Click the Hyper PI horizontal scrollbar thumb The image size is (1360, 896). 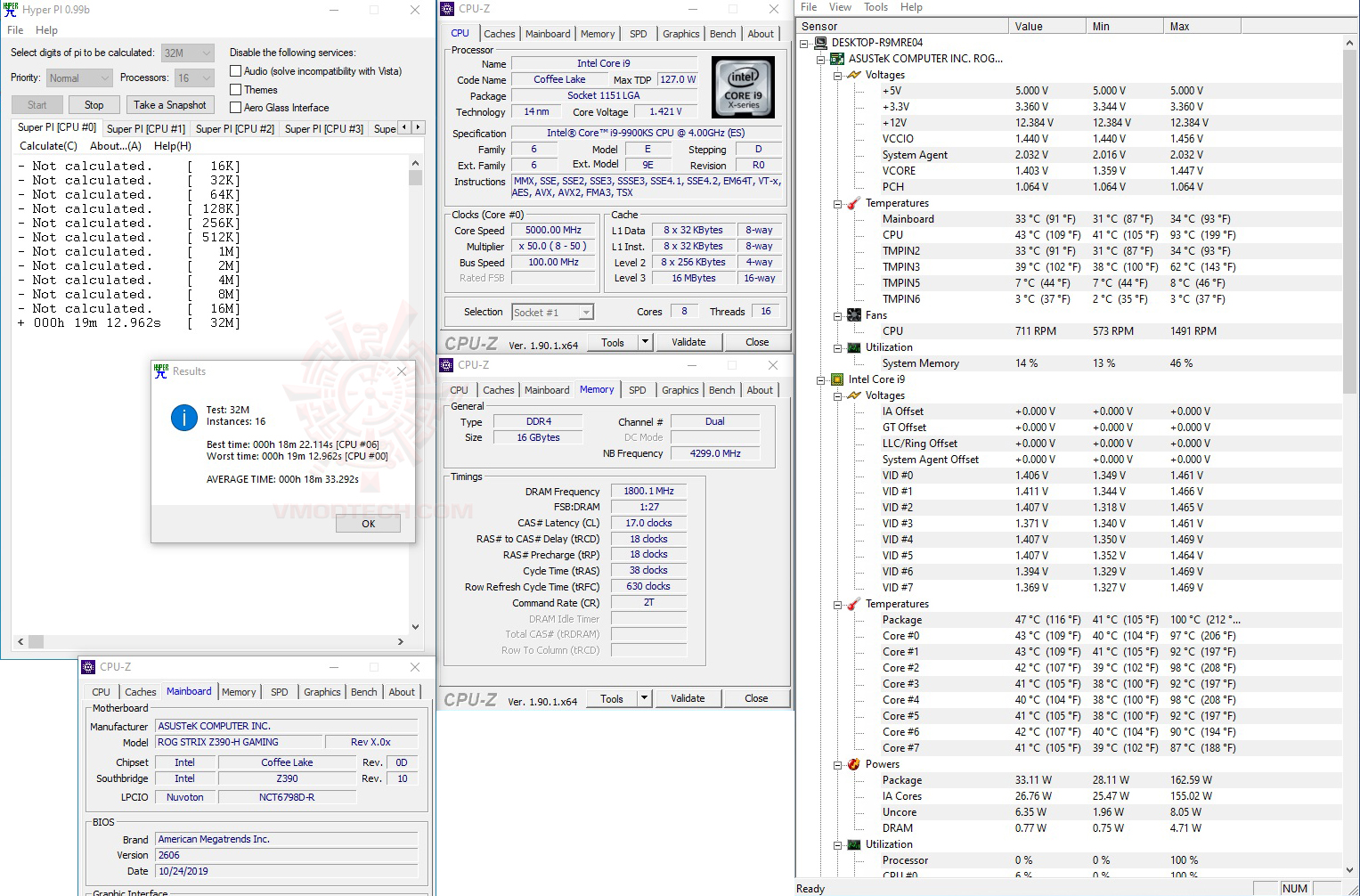[37, 641]
